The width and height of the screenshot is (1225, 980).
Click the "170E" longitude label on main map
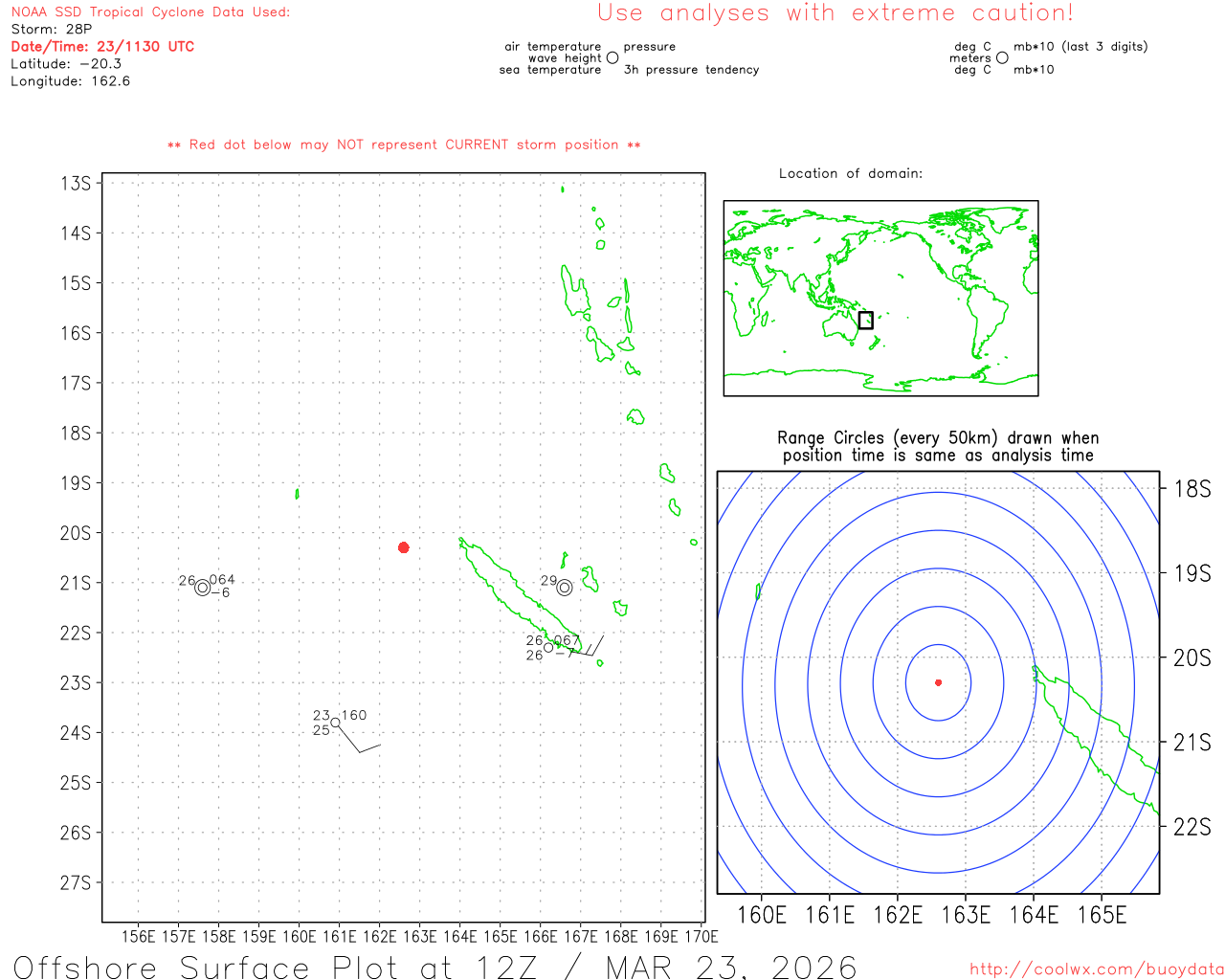[702, 937]
